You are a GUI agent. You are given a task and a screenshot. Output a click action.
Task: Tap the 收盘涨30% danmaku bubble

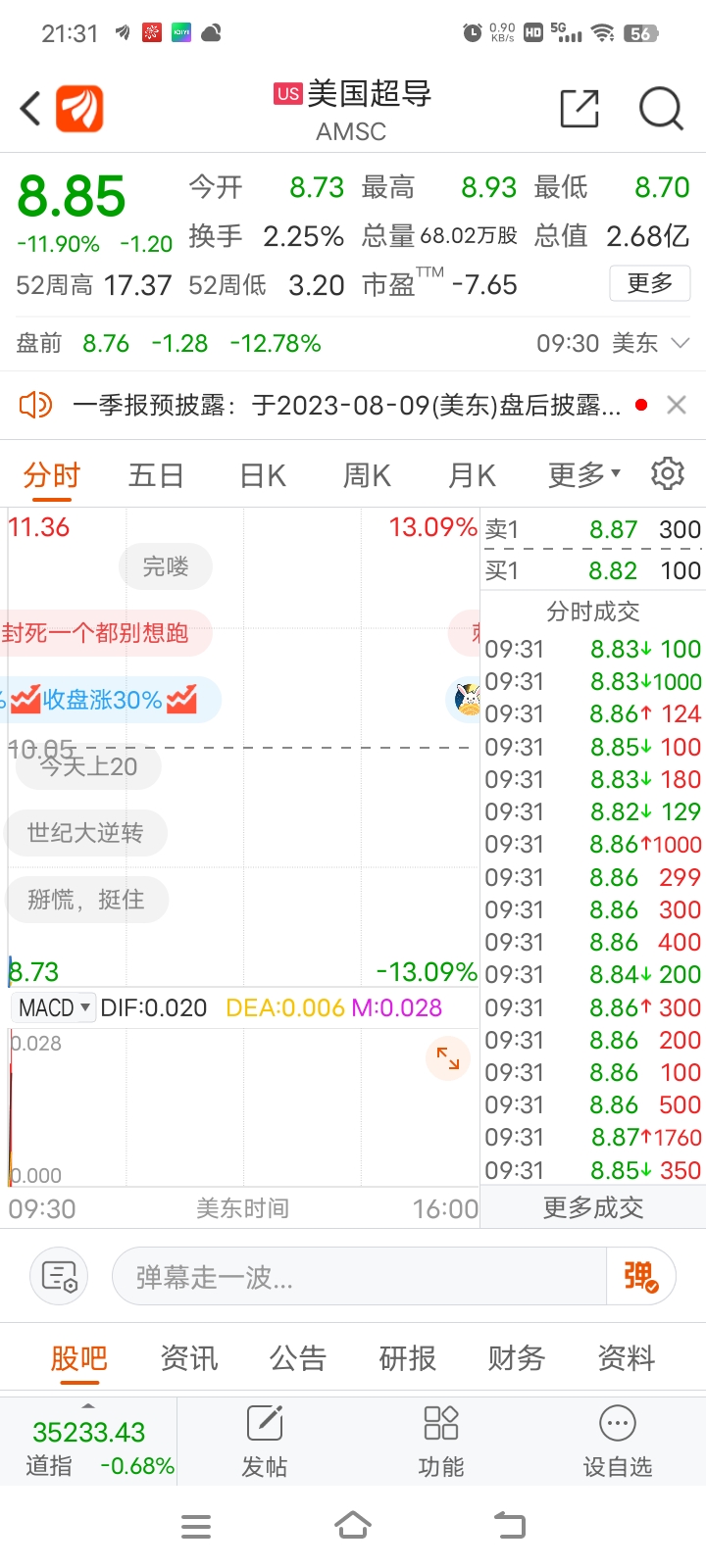tap(110, 700)
